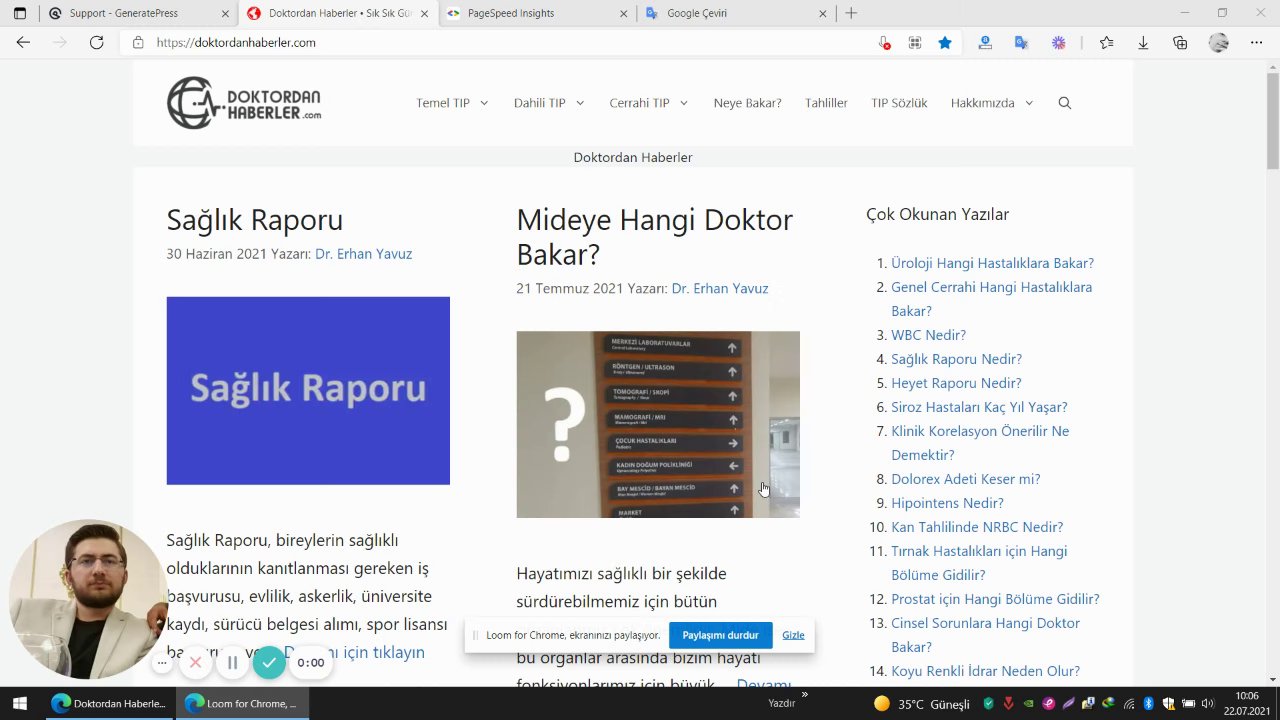
Task: Open the Neye Bakar? menu item
Action: click(747, 103)
